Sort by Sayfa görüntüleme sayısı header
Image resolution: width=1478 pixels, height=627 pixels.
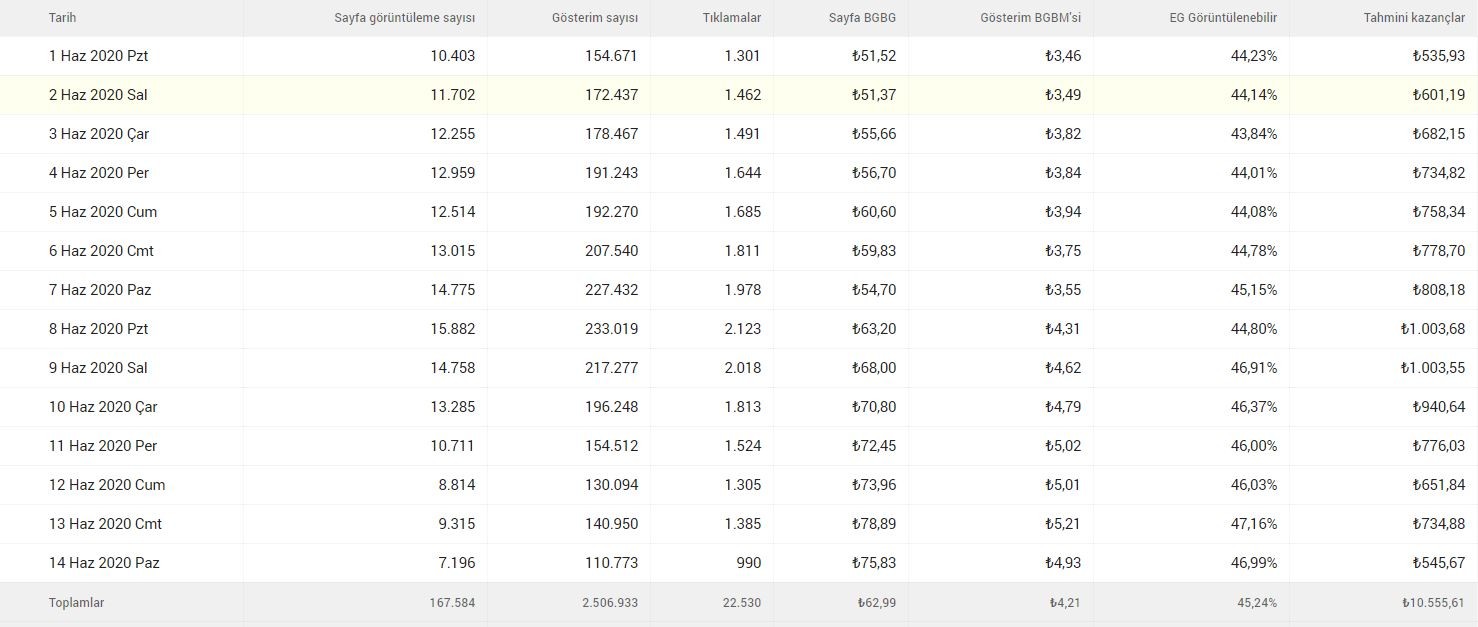click(405, 18)
